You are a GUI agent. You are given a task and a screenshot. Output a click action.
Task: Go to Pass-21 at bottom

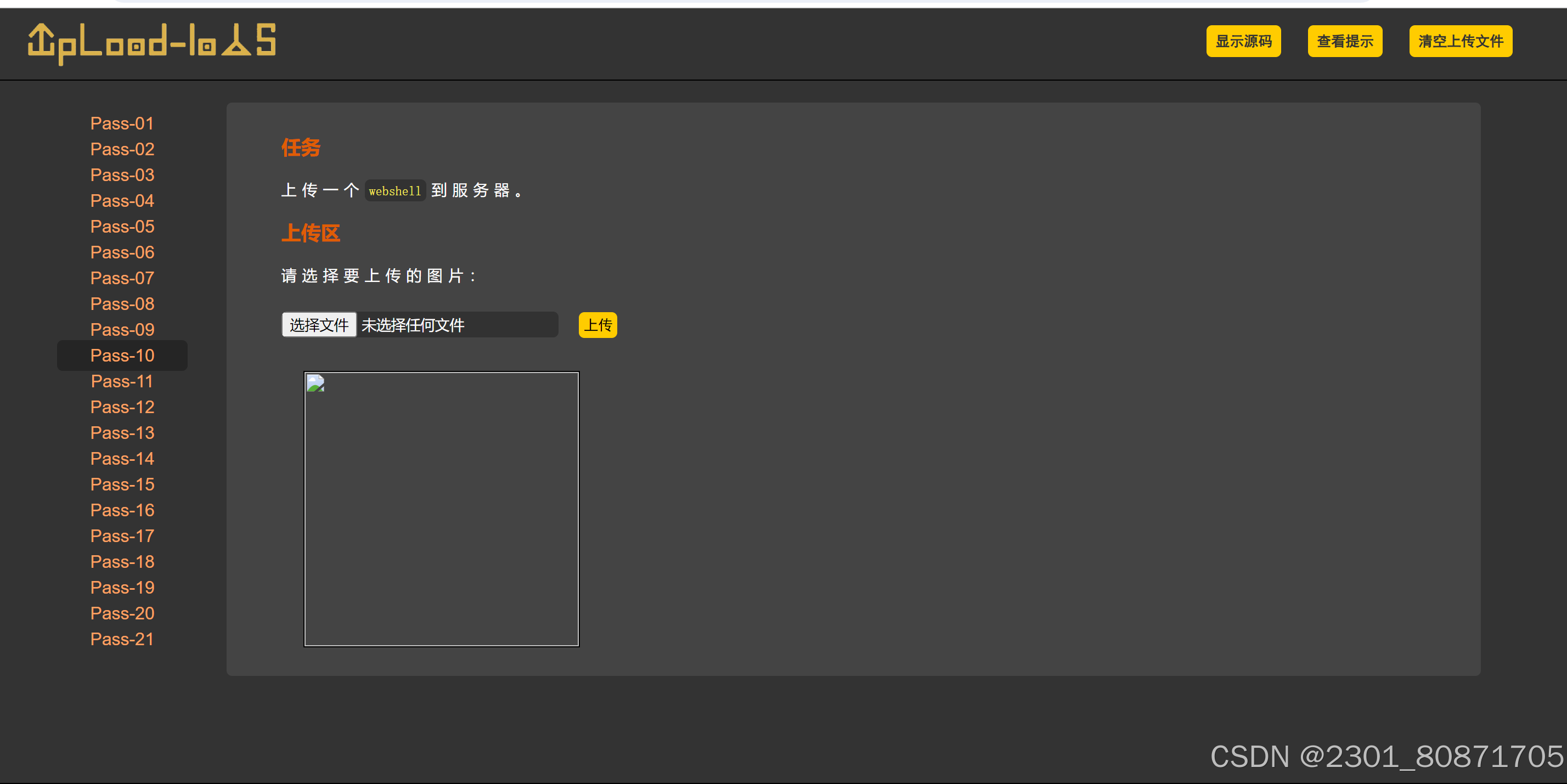122,639
